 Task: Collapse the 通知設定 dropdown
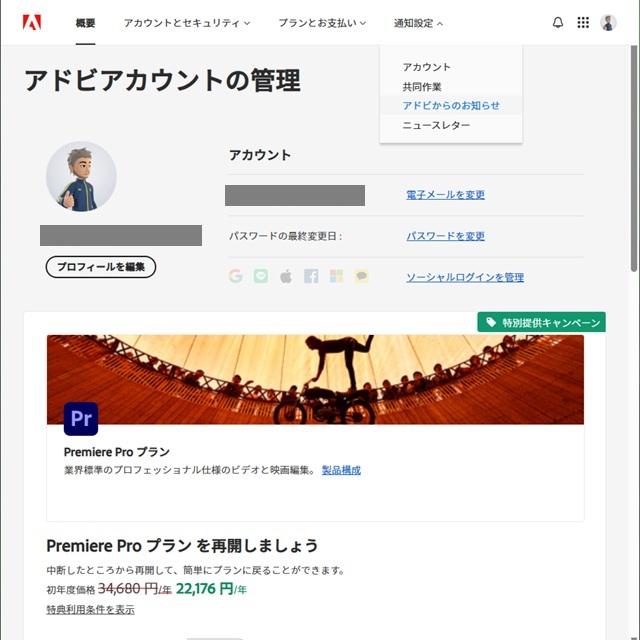(418, 23)
